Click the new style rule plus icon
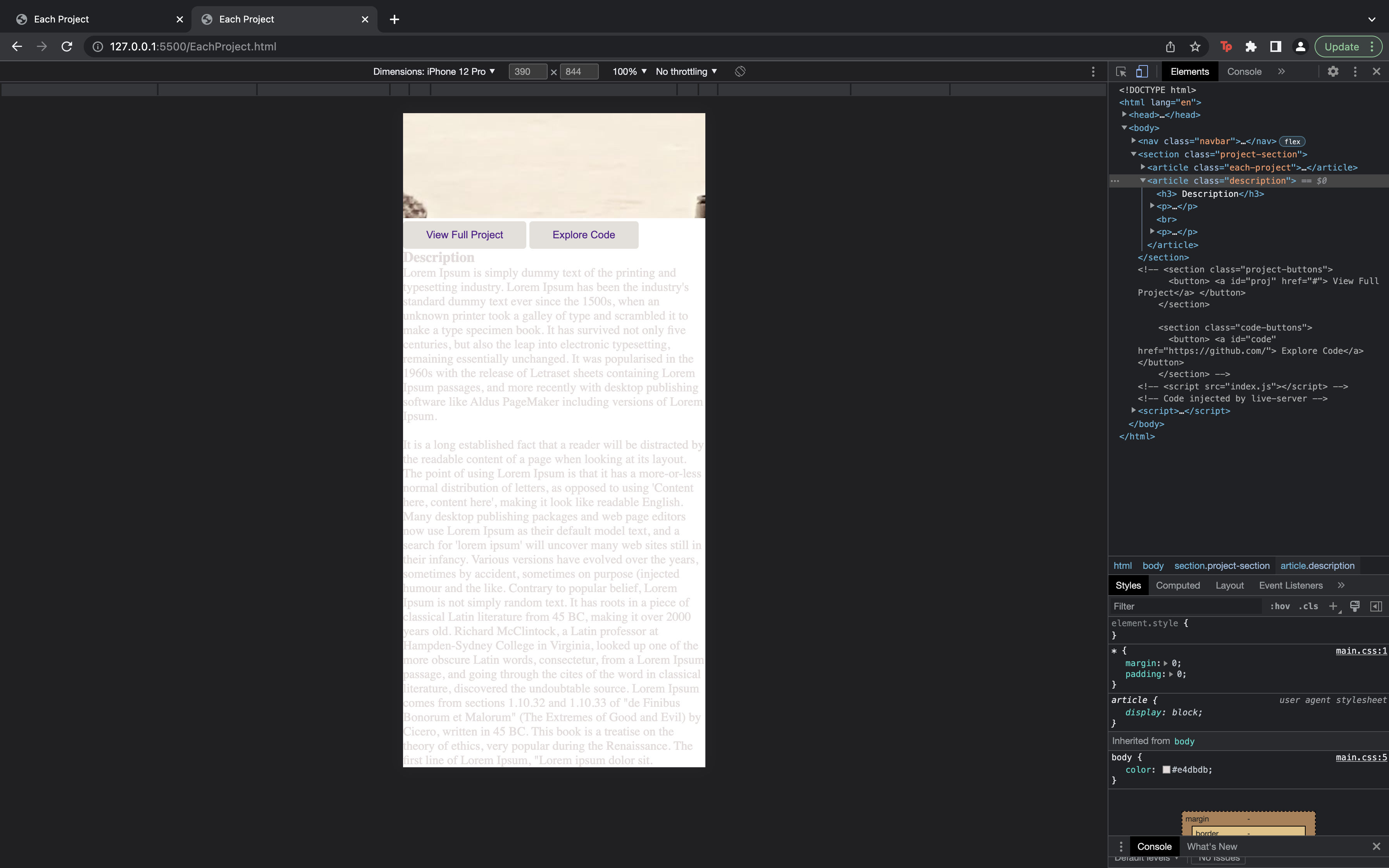 pyautogui.click(x=1333, y=606)
